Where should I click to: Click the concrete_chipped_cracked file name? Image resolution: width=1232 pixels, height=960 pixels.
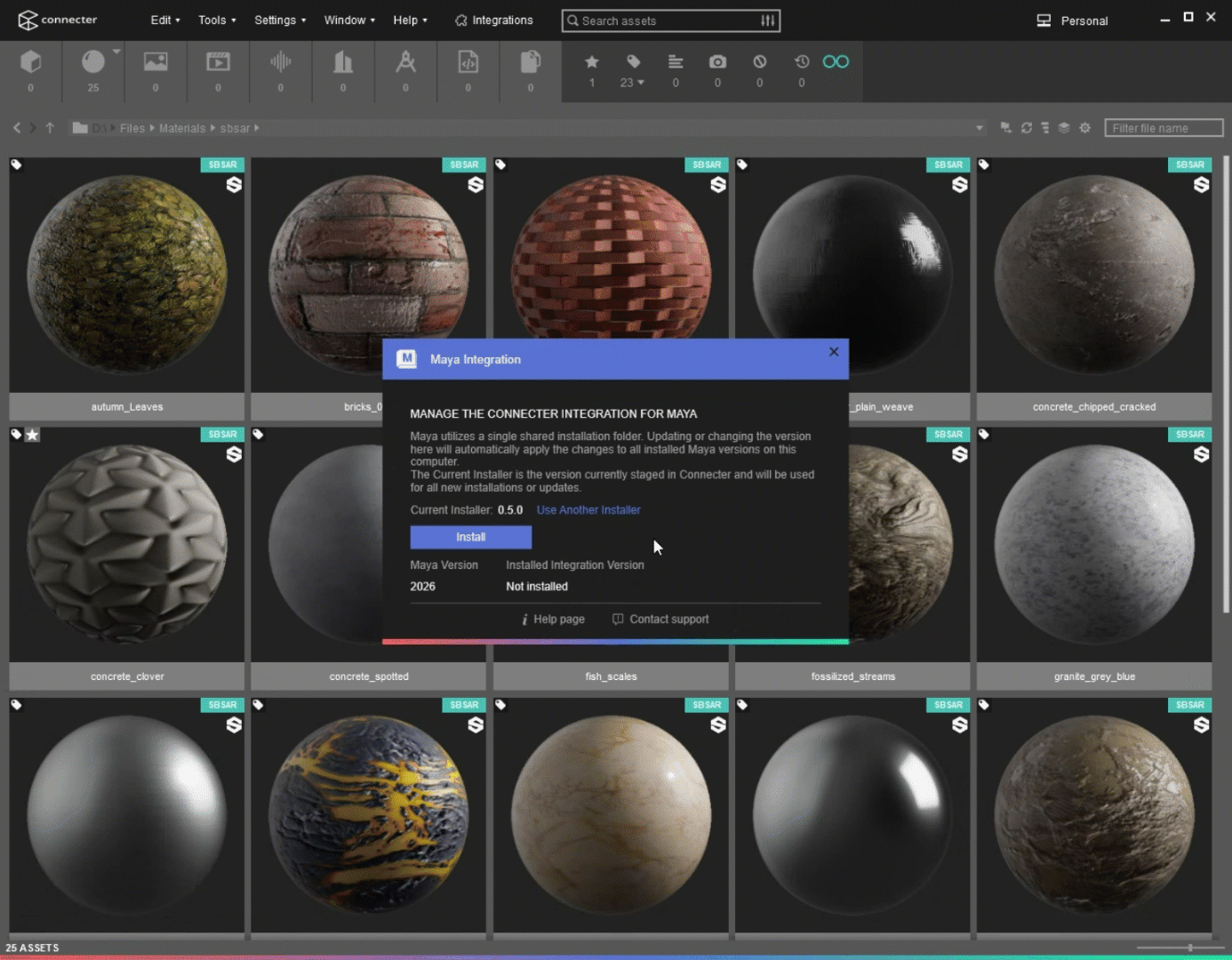[x=1094, y=407]
